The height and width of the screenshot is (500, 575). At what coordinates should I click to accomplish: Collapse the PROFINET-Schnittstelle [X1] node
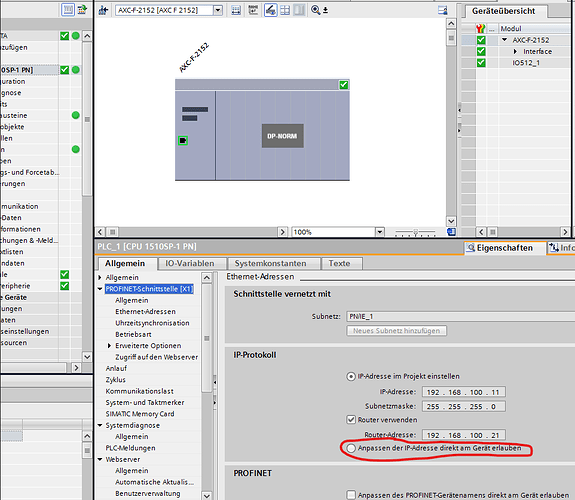[x=100, y=289]
